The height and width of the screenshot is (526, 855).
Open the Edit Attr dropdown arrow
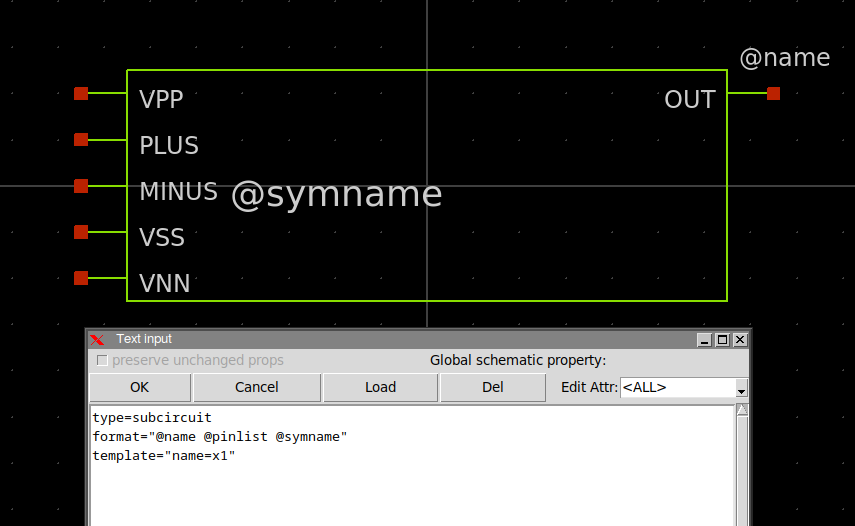741,388
